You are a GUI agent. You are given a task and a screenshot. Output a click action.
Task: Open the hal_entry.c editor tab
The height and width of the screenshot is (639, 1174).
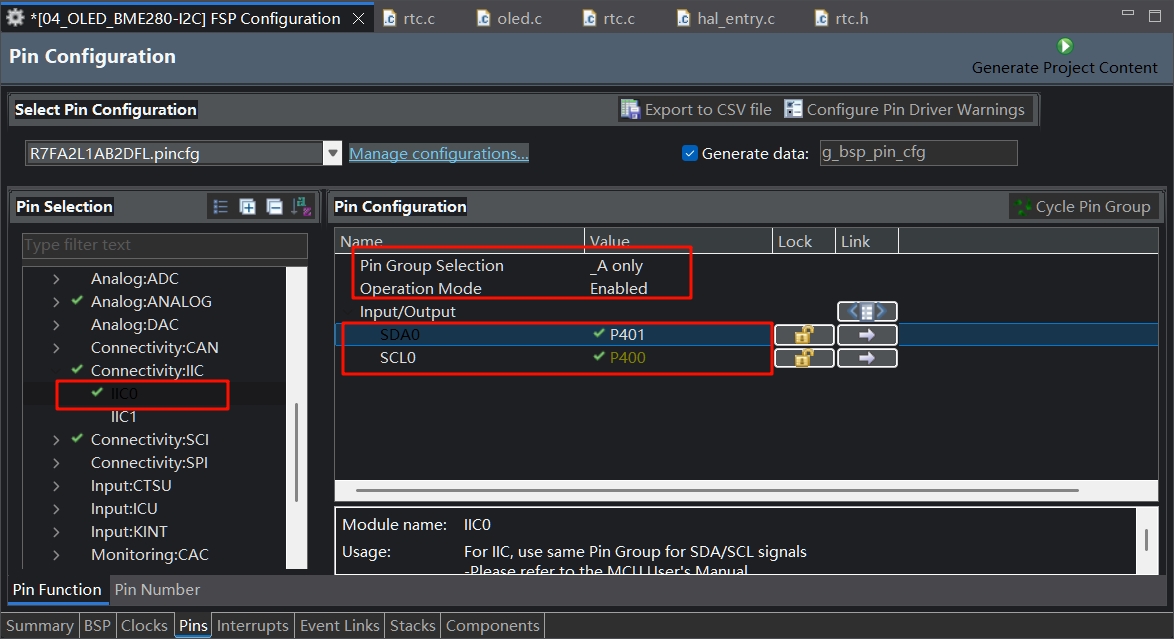click(726, 18)
